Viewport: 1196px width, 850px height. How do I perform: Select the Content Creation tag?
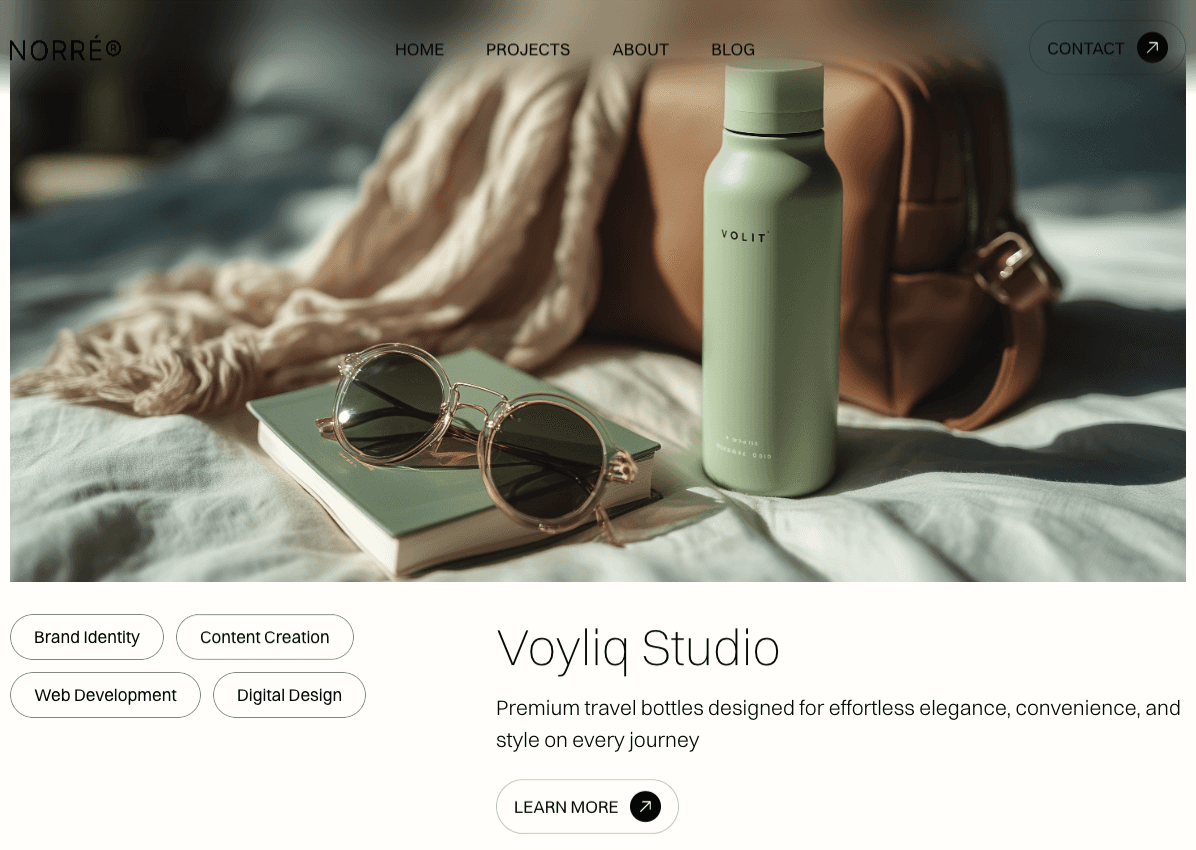click(265, 637)
